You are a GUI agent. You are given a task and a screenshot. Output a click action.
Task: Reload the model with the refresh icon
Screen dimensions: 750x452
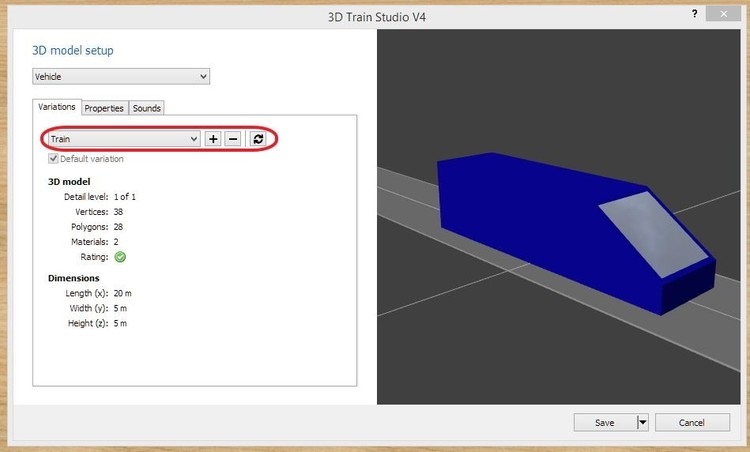click(x=258, y=139)
